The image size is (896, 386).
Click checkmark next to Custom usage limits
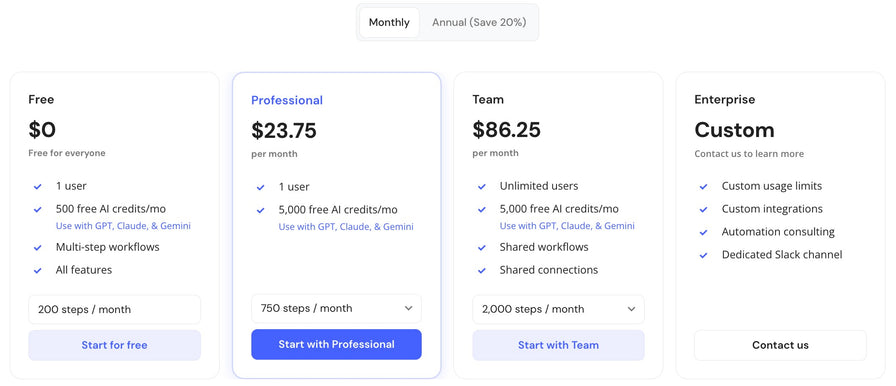pos(703,187)
